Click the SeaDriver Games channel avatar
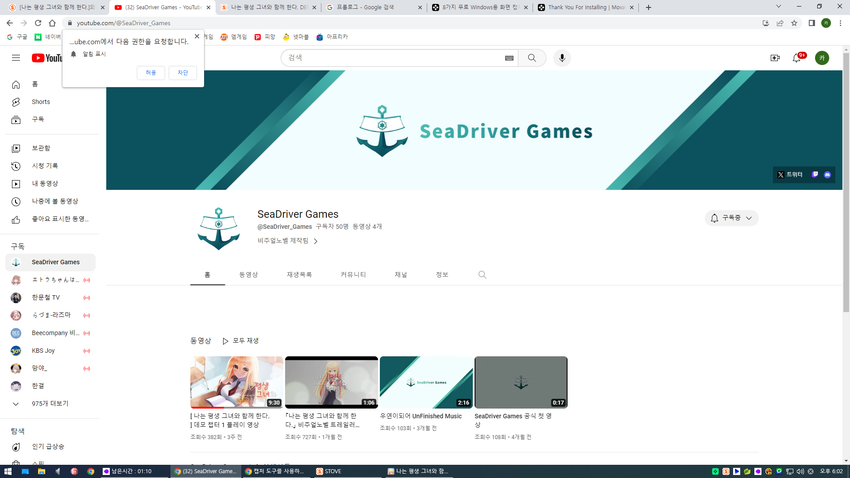The image size is (850, 478). [x=218, y=229]
